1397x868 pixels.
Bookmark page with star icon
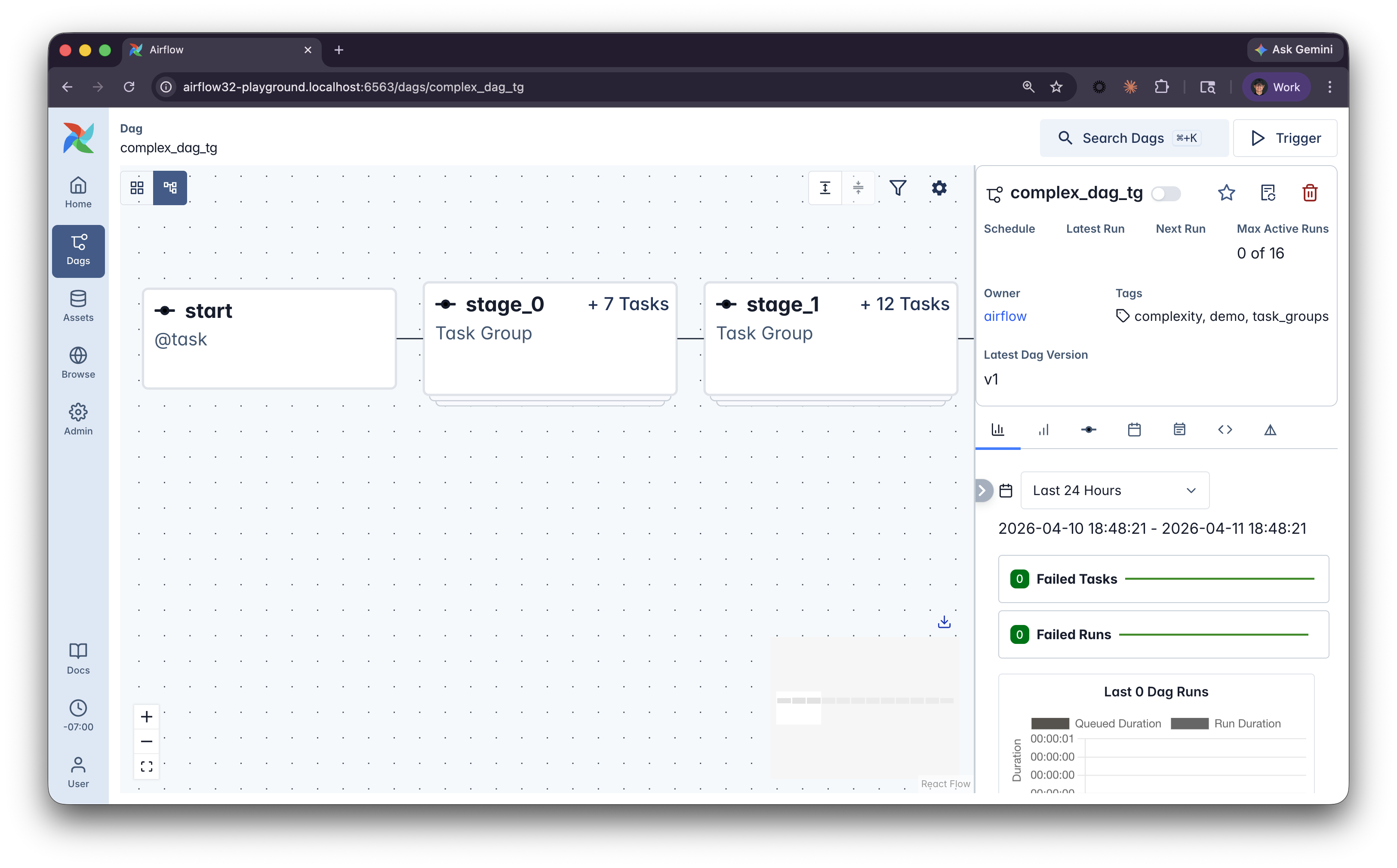coord(1056,87)
